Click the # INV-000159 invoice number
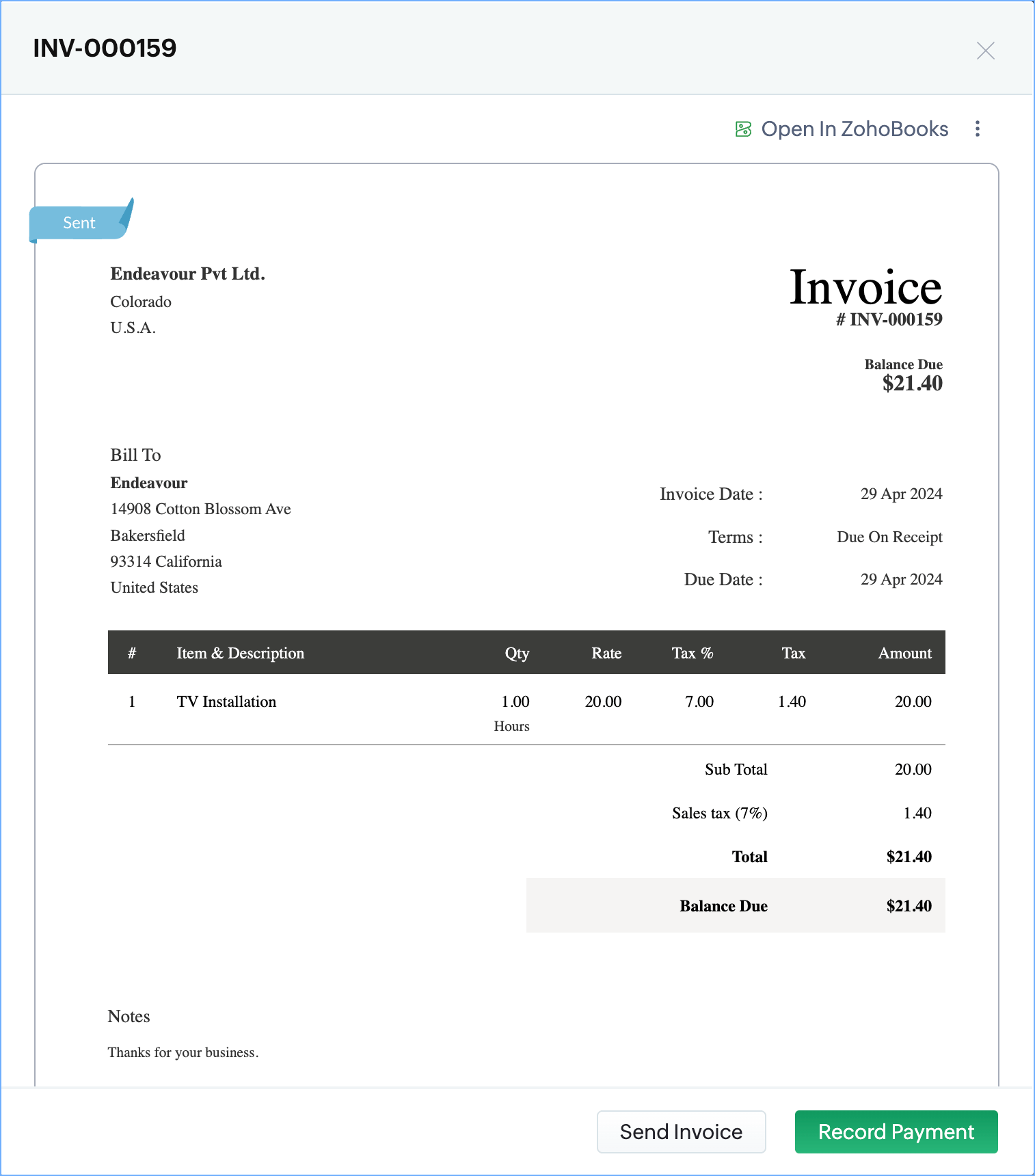This screenshot has height=1176, width=1035. pyautogui.click(x=889, y=319)
